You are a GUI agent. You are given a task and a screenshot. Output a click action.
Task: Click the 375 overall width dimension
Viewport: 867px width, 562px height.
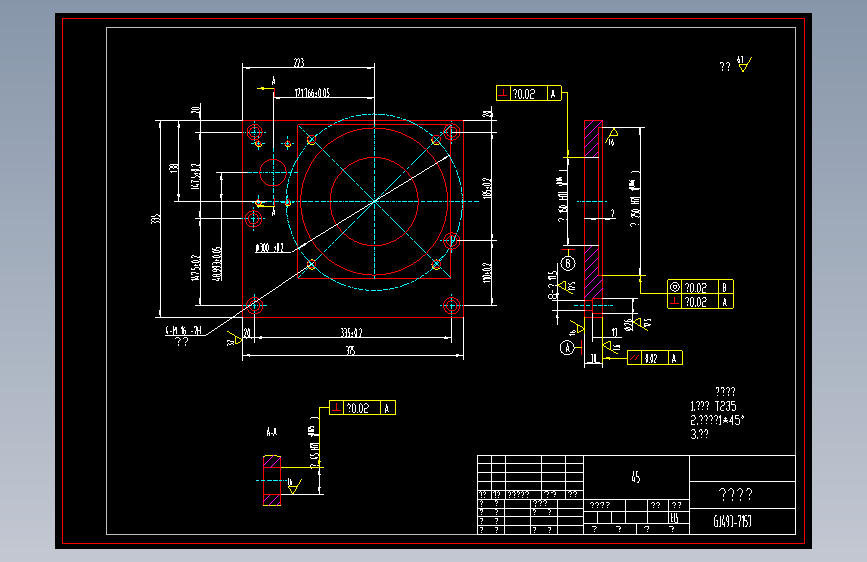tap(351, 350)
